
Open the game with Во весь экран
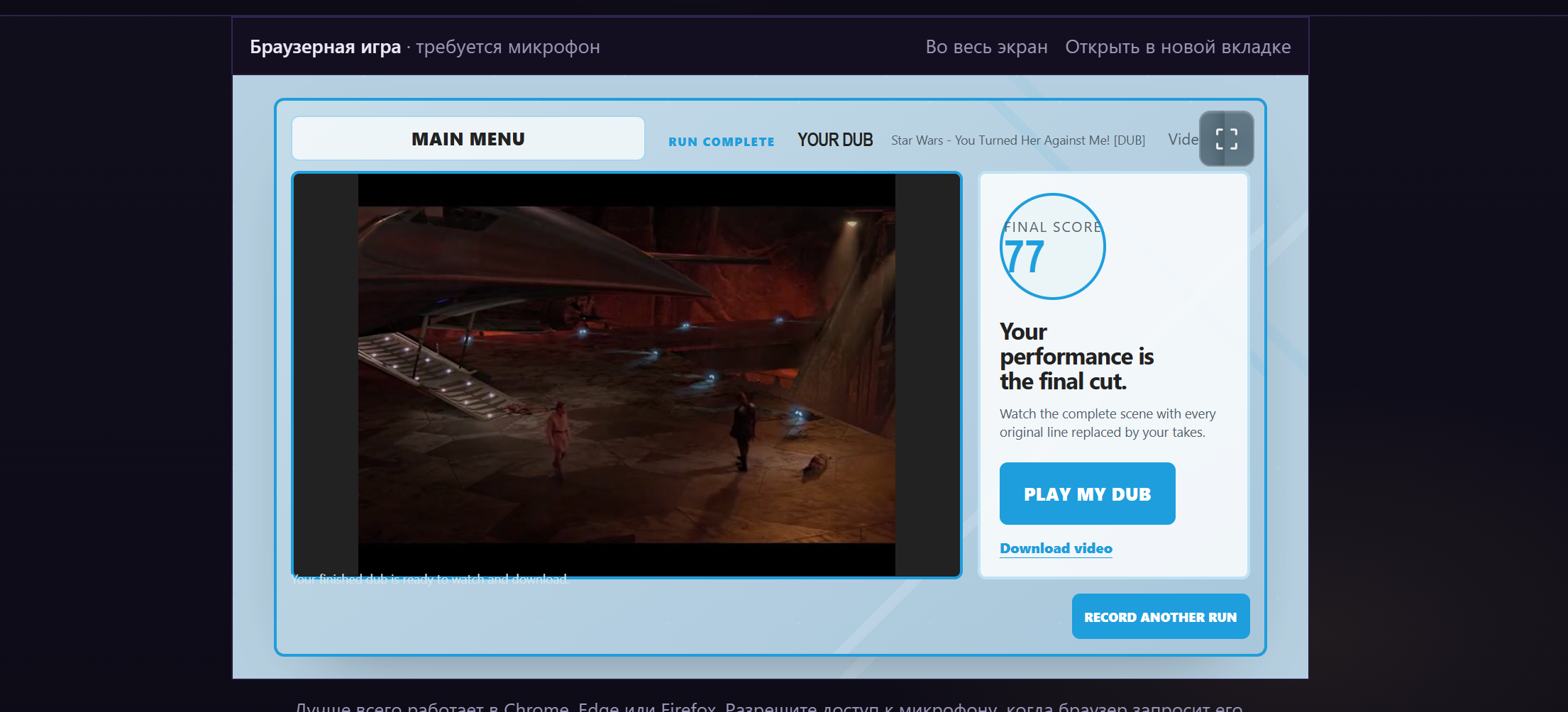tap(986, 47)
